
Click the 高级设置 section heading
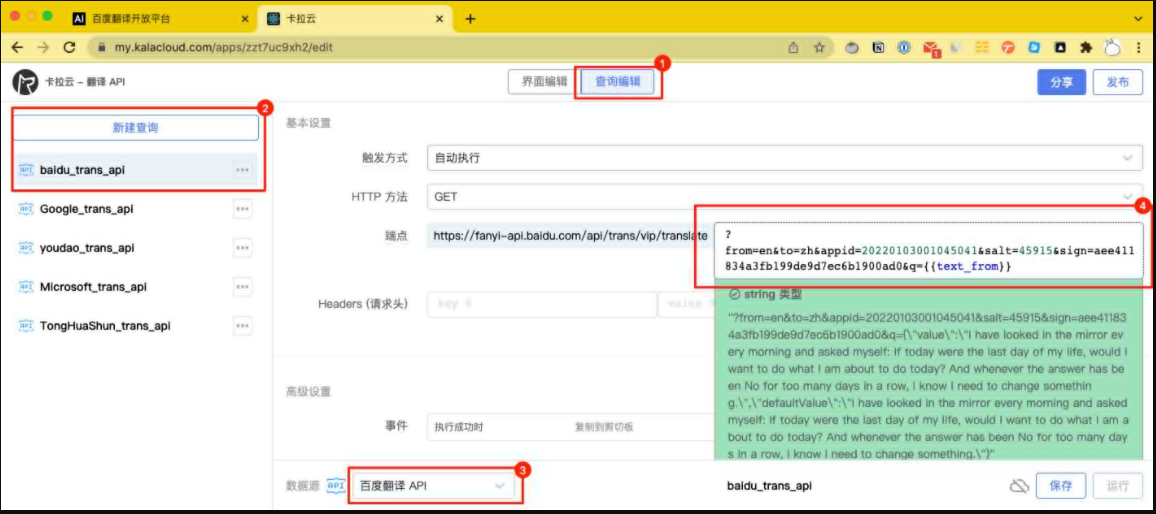308,390
